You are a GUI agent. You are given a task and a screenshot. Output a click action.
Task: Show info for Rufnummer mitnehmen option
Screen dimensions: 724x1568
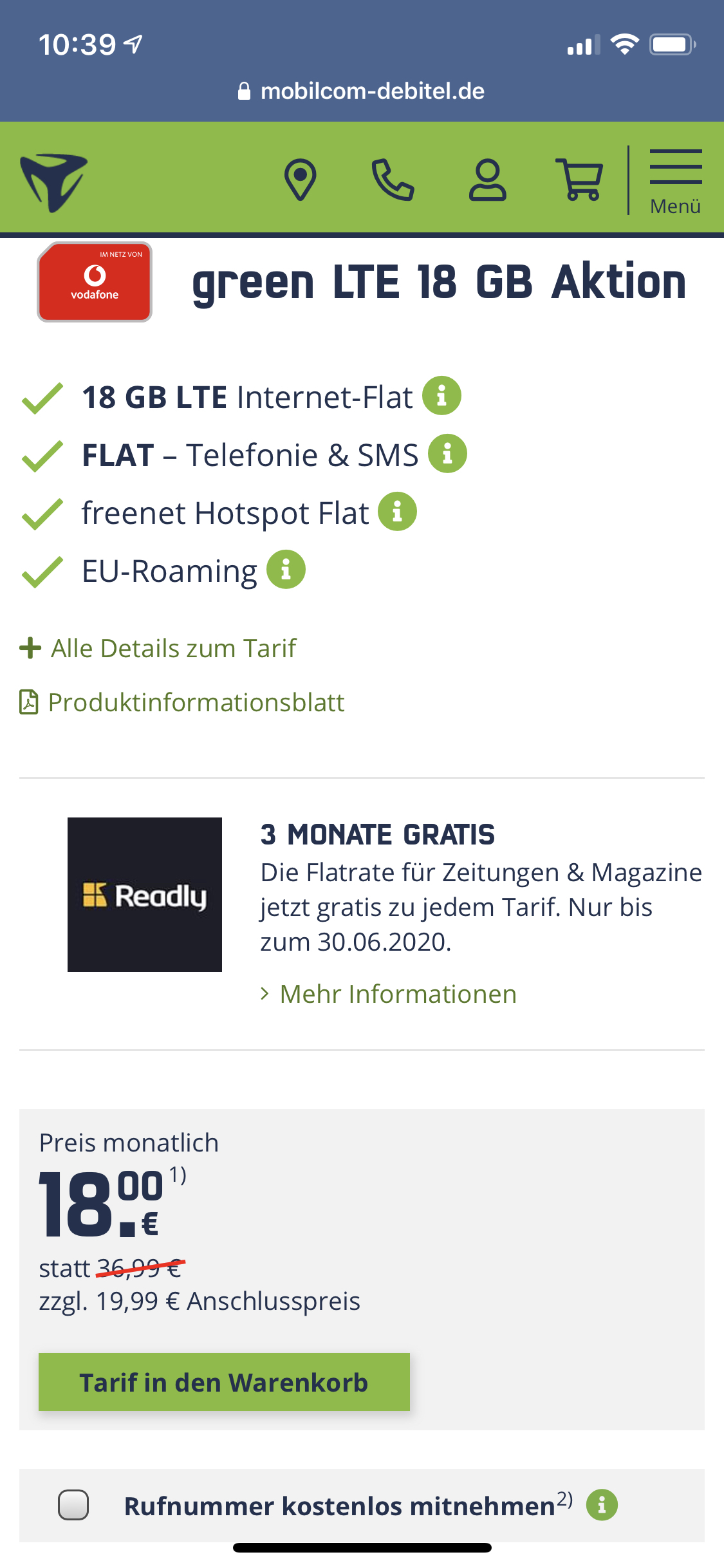click(x=602, y=1505)
